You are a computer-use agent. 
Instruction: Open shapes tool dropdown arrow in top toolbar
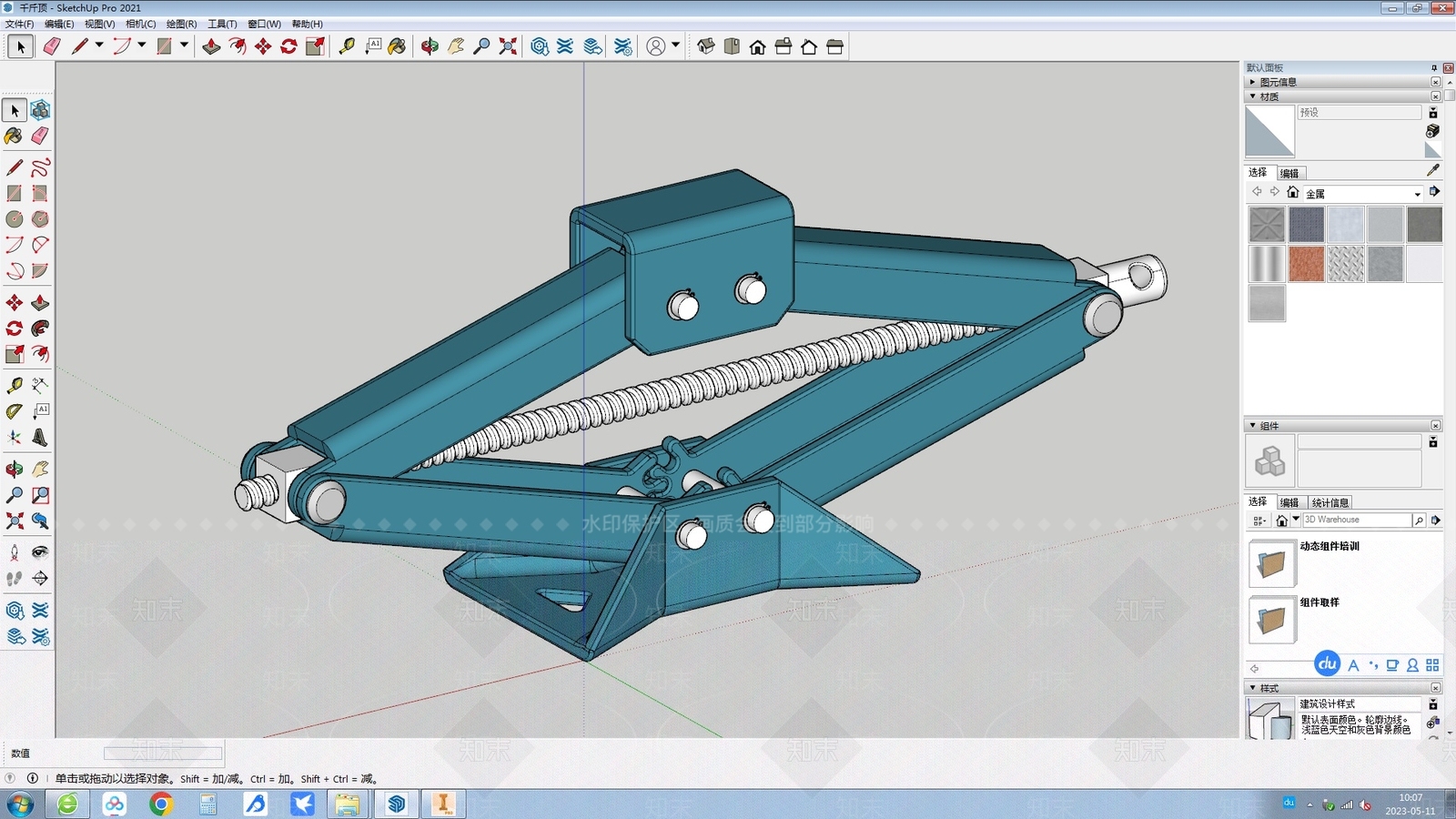click(185, 45)
